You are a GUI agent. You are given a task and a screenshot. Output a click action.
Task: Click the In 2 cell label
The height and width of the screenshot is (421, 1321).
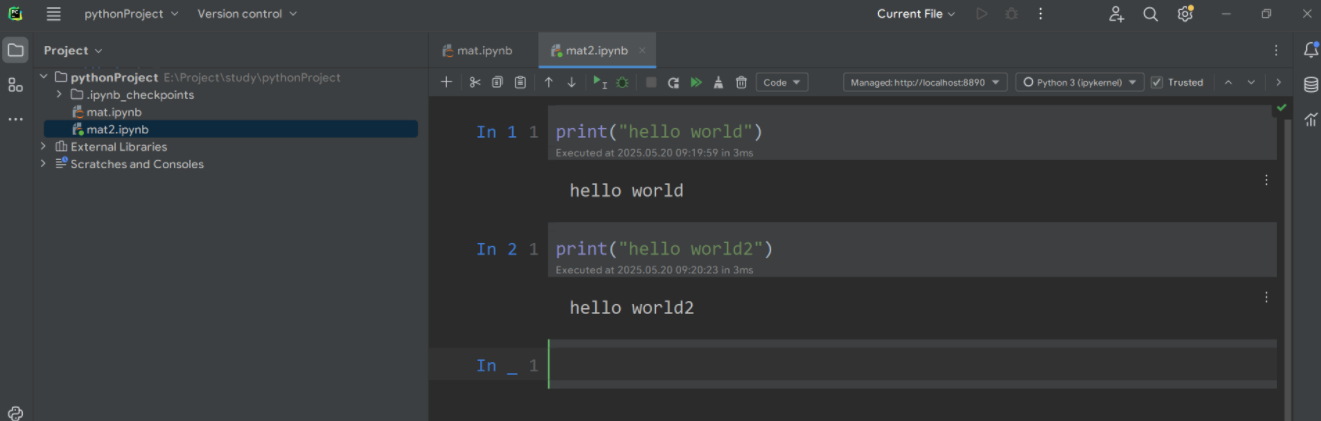[x=496, y=249]
